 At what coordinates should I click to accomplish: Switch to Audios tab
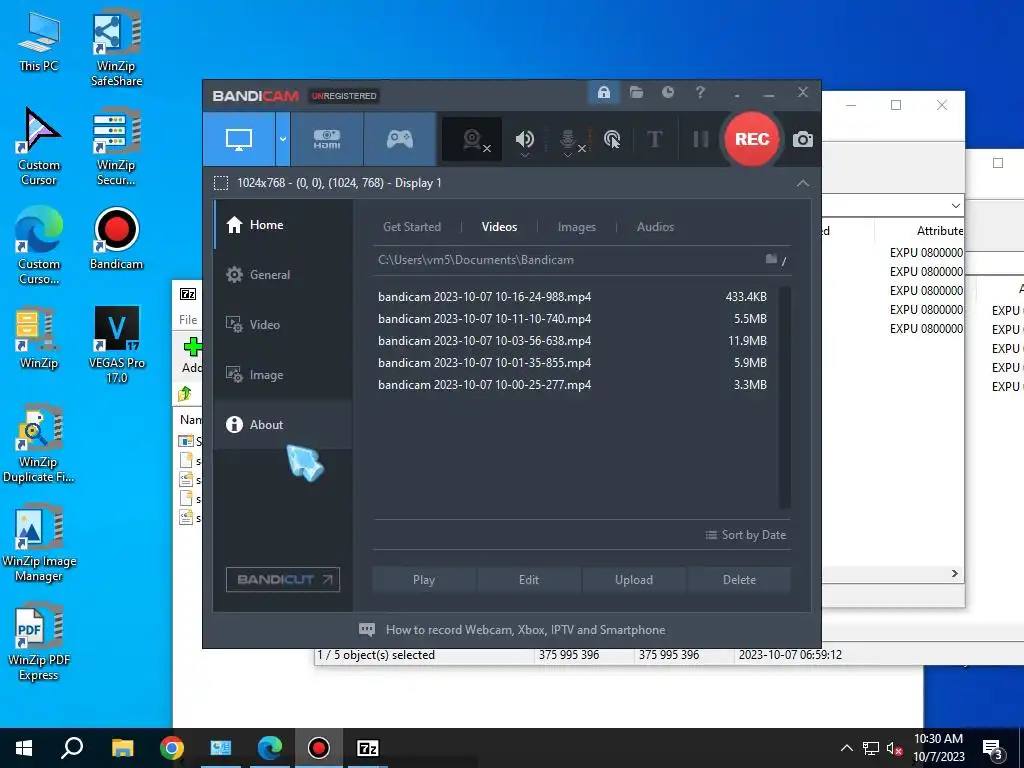[x=655, y=227]
